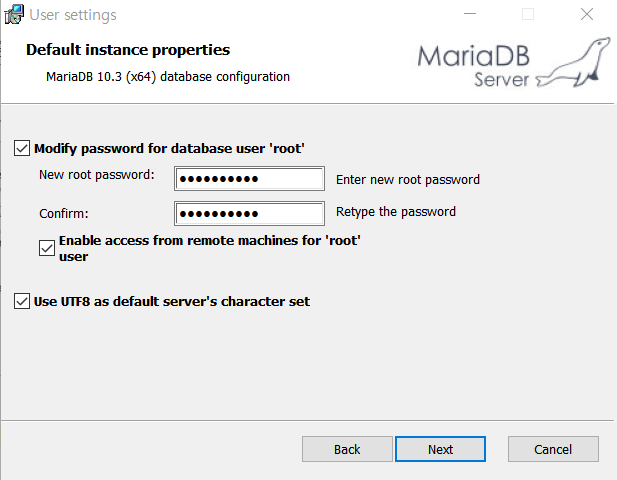The image size is (617, 480).
Task: Close the User settings window
Action: (587, 14)
